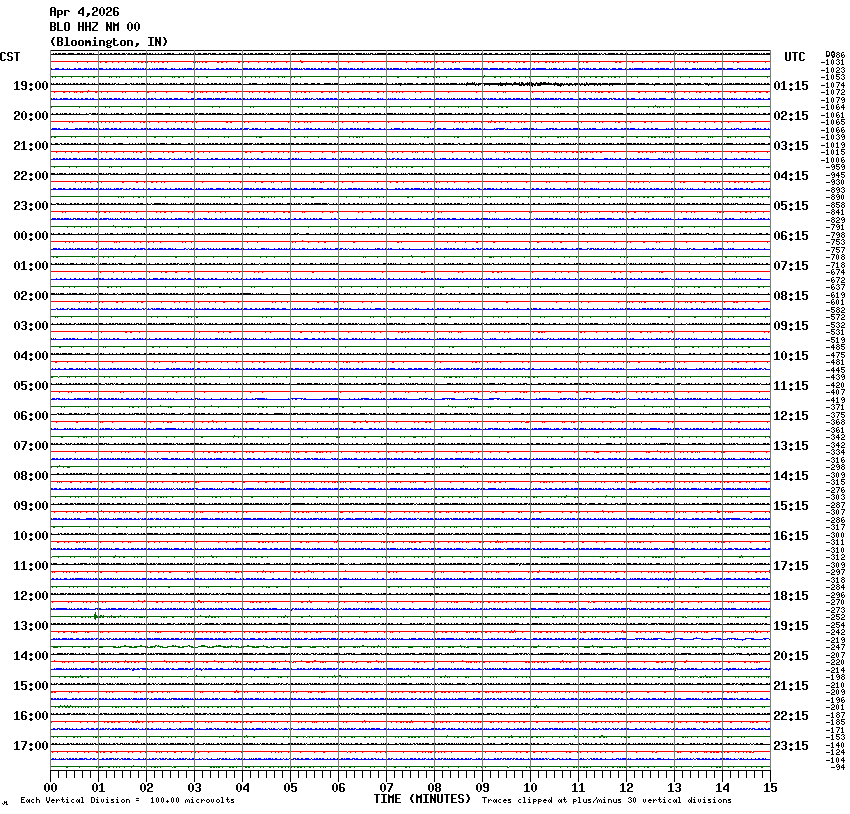Image resolution: width=850 pixels, height=814 pixels.
Task: Select the 01:15 UTC time label
Action: tap(791, 86)
